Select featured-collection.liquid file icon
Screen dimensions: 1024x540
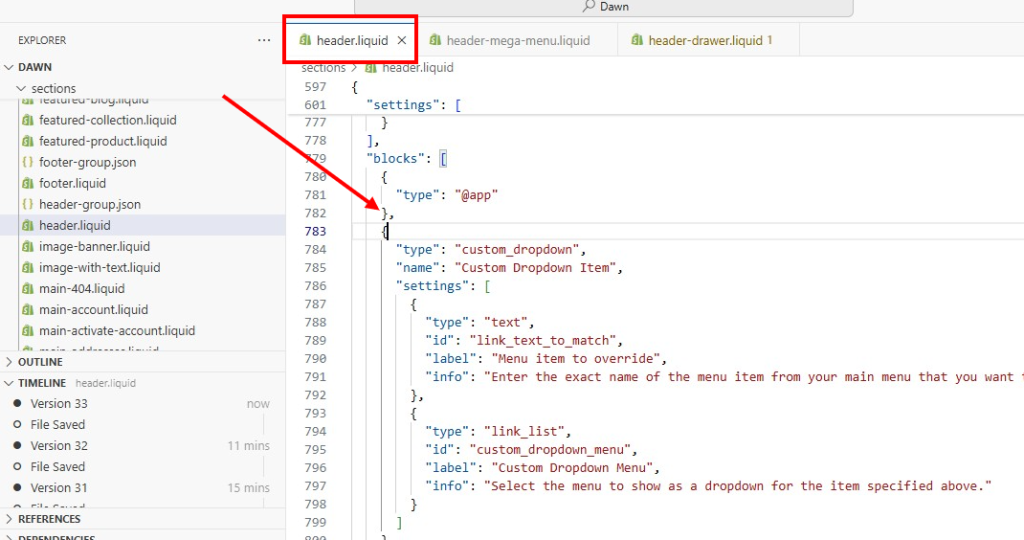coord(28,120)
